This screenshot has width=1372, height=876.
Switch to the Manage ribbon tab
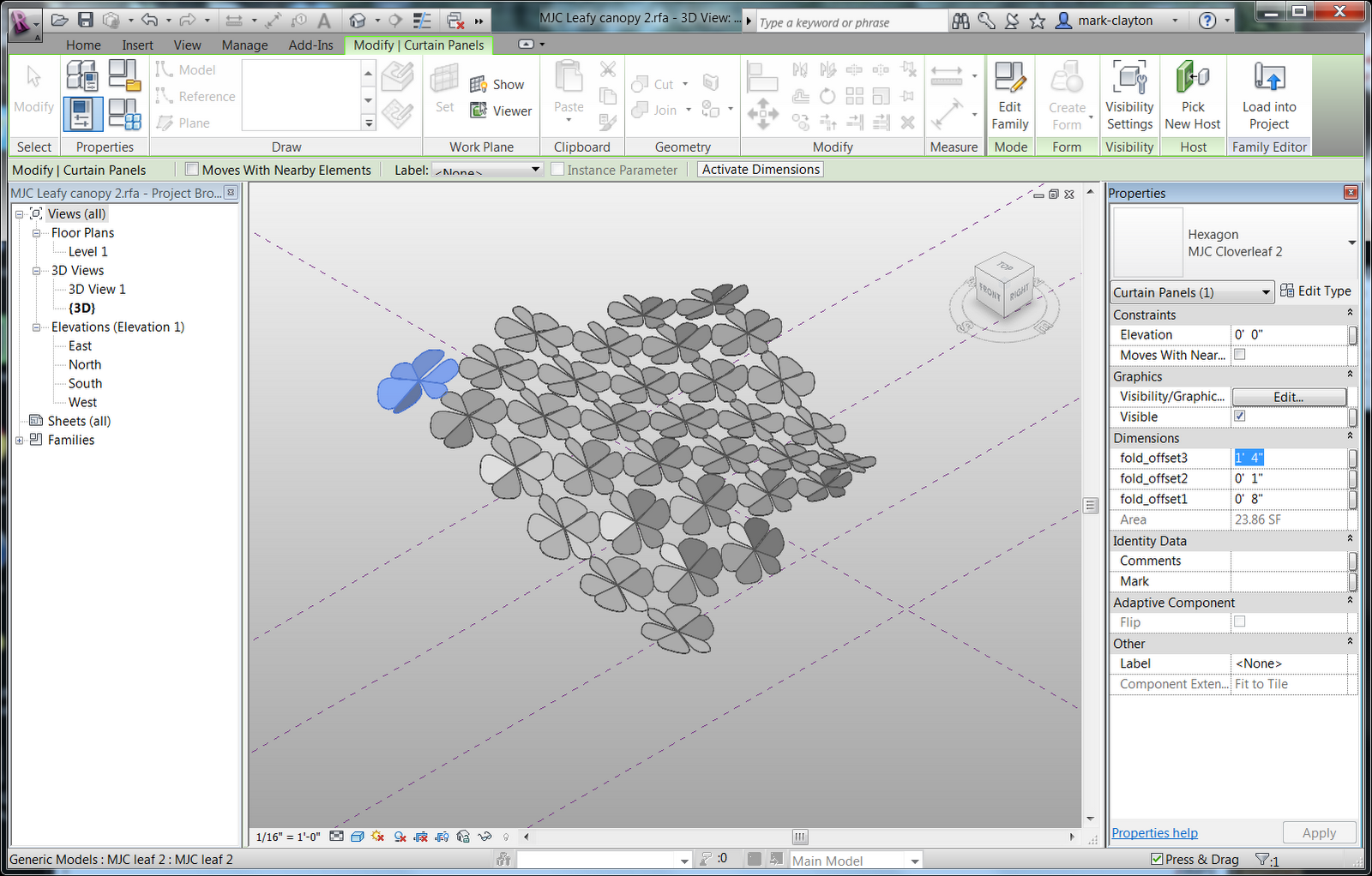(x=244, y=45)
